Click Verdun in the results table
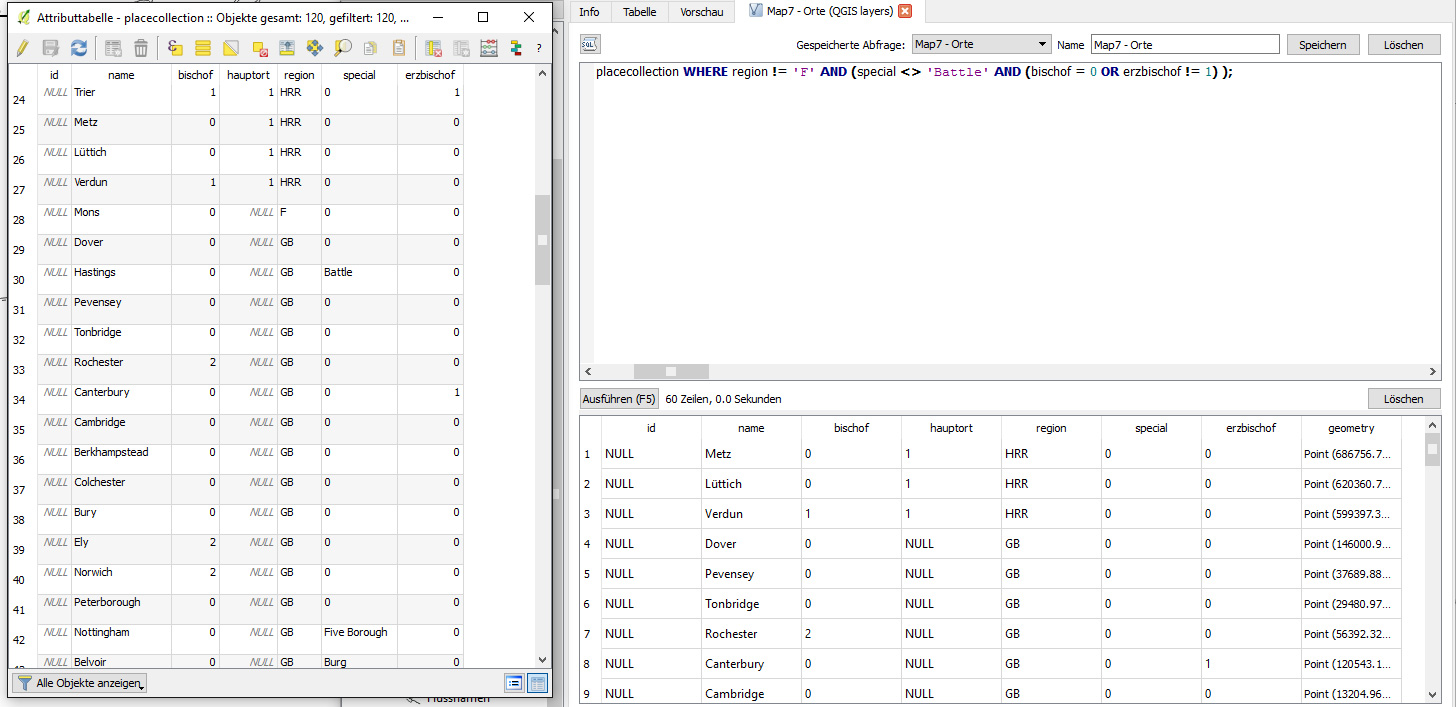1456x707 pixels. tap(751, 514)
